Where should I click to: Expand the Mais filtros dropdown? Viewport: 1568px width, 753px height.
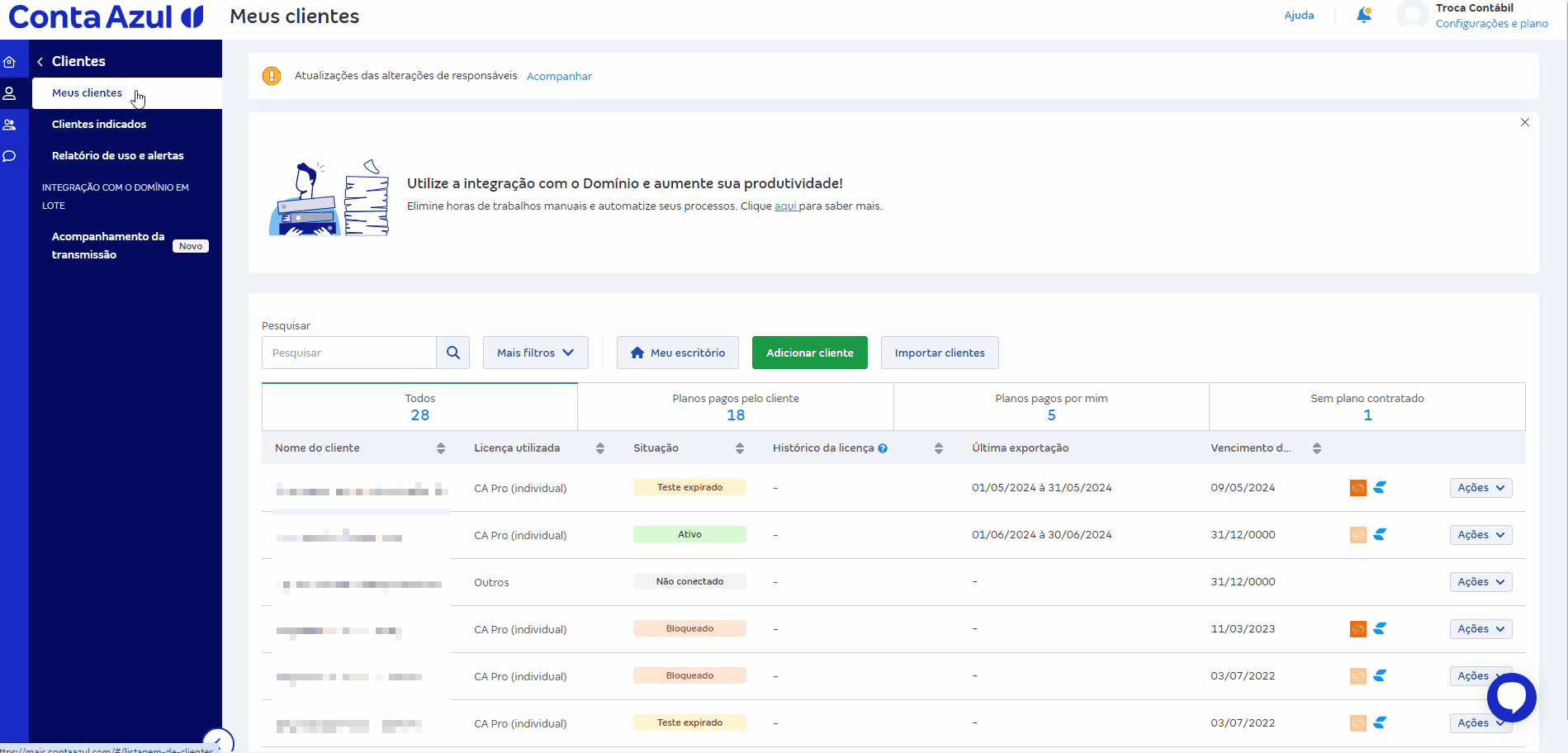coord(536,353)
